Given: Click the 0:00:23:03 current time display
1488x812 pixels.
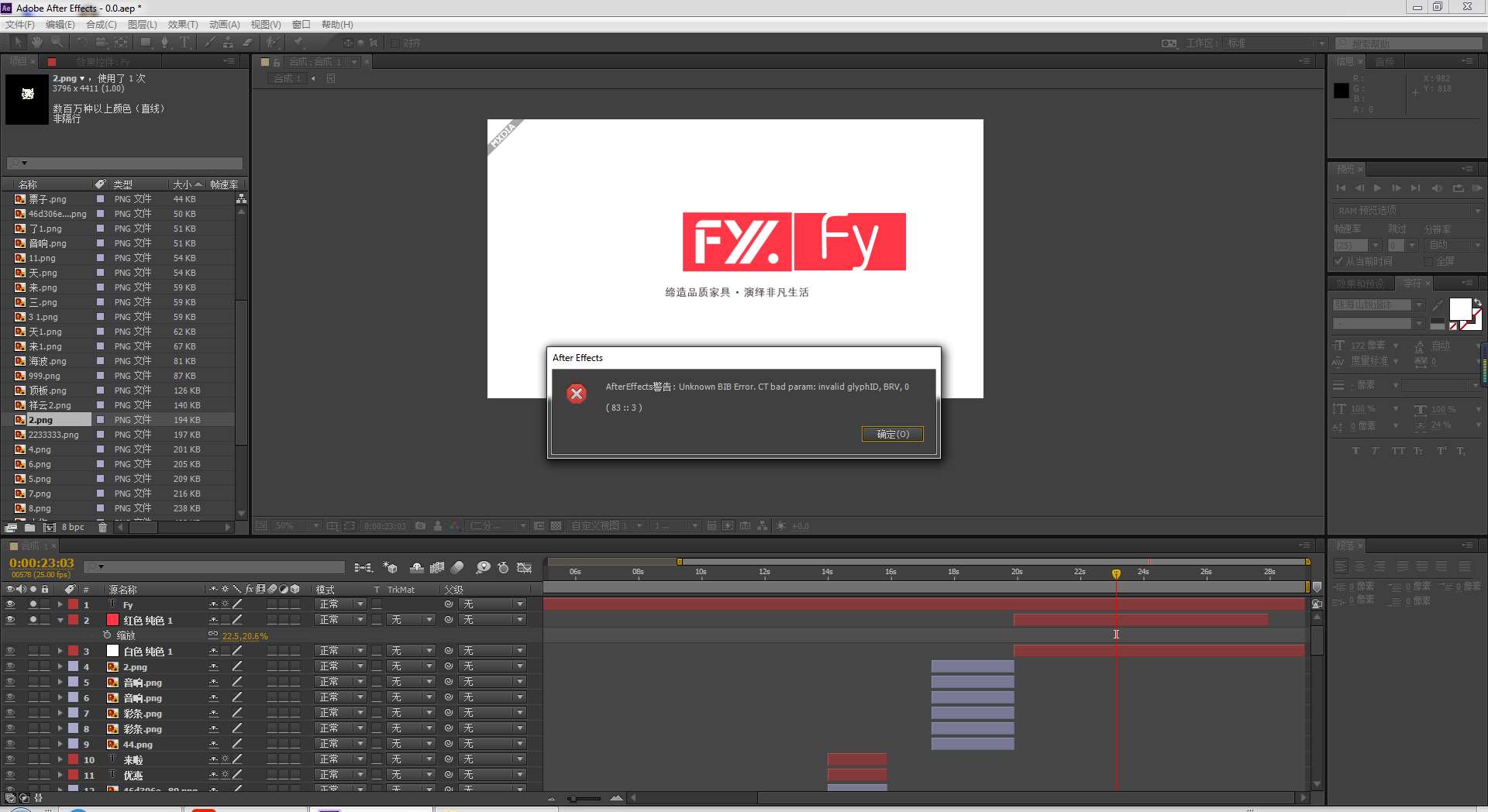Looking at the screenshot, I should (x=42, y=563).
